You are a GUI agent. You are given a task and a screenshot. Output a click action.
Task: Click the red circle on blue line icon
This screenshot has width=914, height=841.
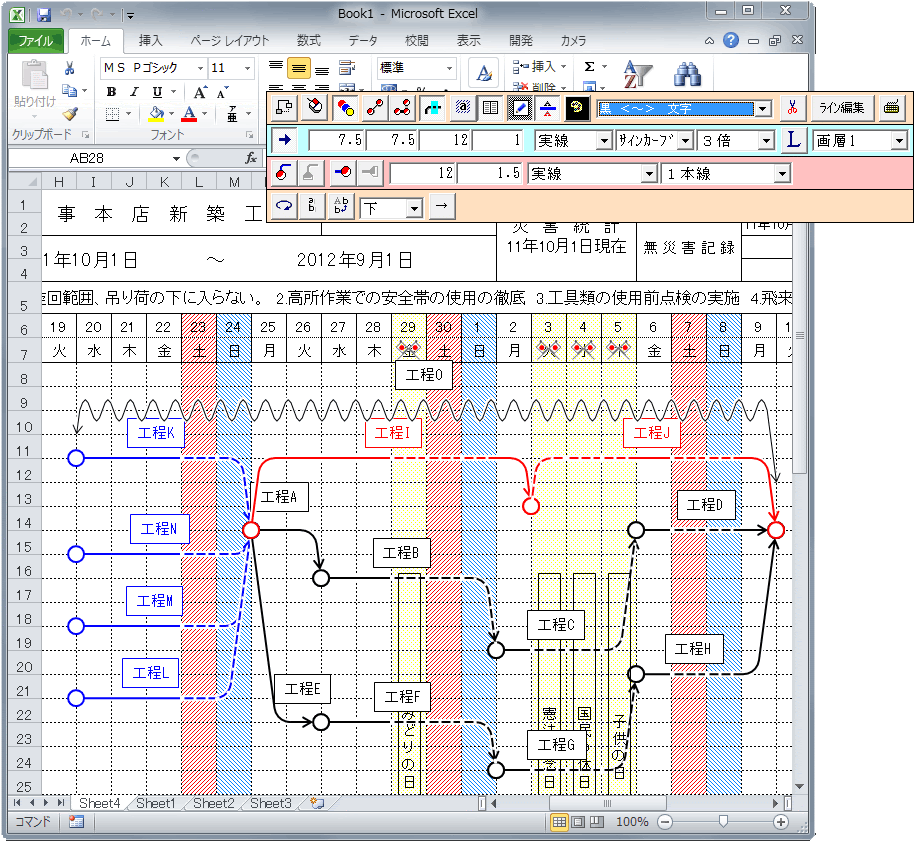point(342,173)
